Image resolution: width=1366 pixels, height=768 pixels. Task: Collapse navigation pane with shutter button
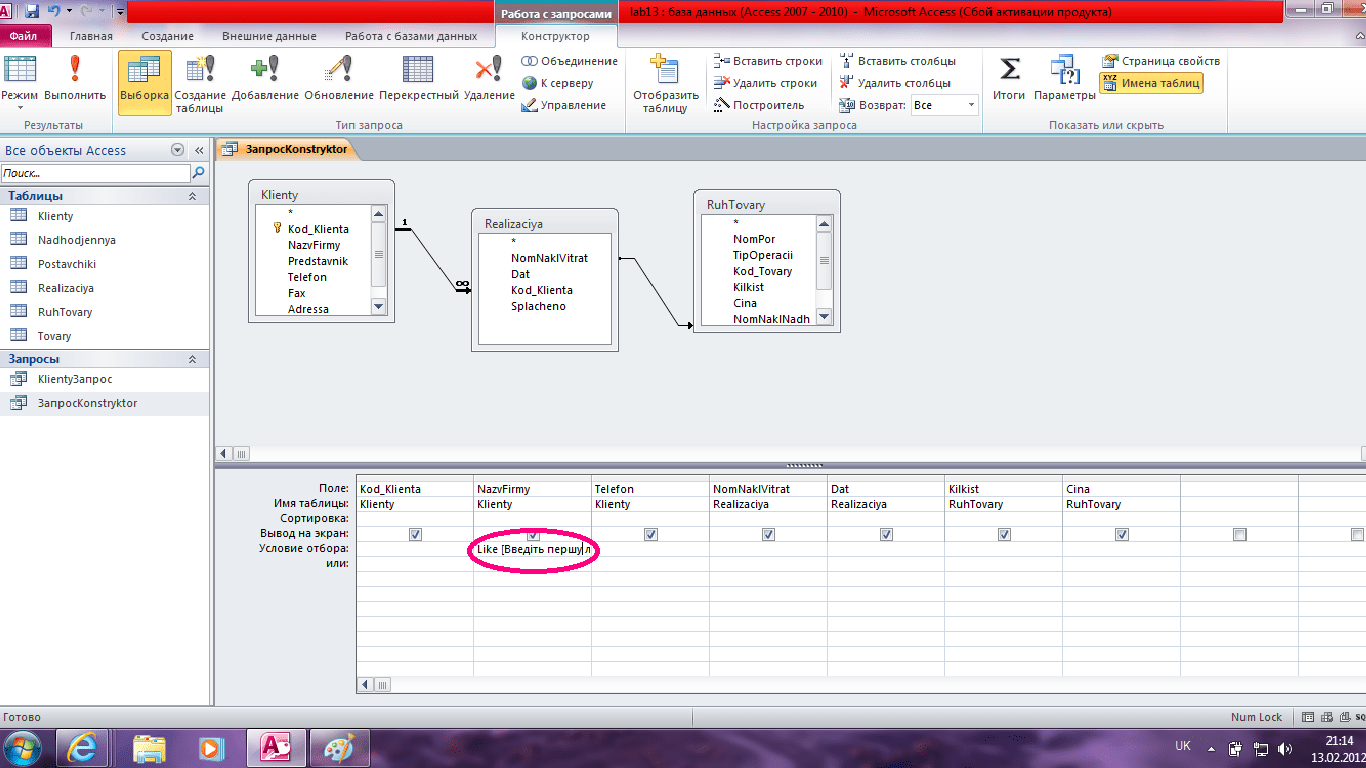[198, 150]
